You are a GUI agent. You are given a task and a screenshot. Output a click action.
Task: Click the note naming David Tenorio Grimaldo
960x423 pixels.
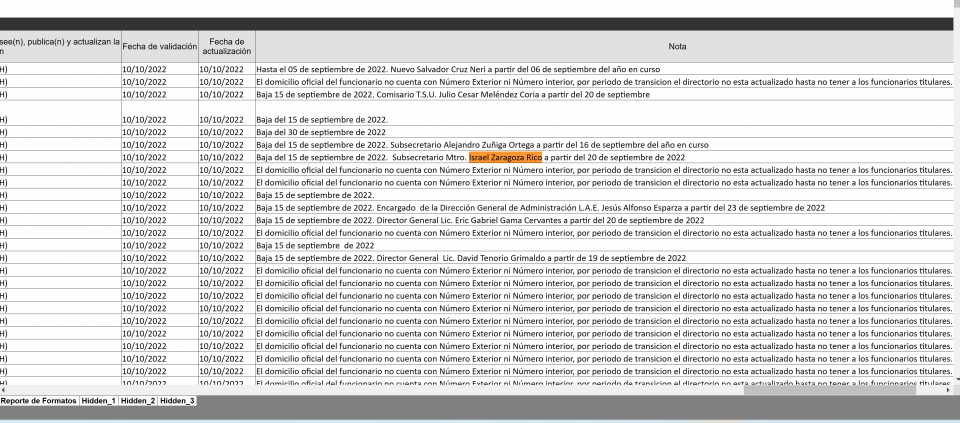pyautogui.click(x=607, y=258)
